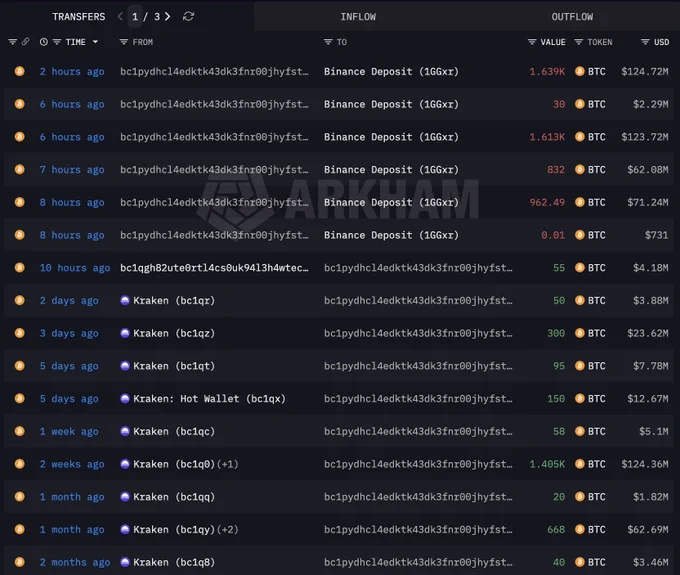
Task: Click Kraken logo icon in bc1qr row
Action: point(125,300)
